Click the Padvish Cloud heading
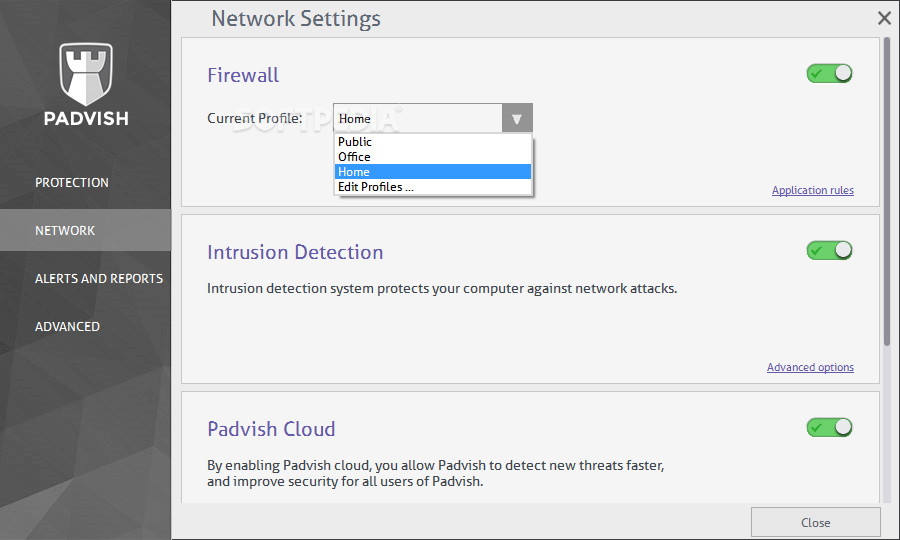Image resolution: width=900 pixels, height=540 pixels. 271,429
